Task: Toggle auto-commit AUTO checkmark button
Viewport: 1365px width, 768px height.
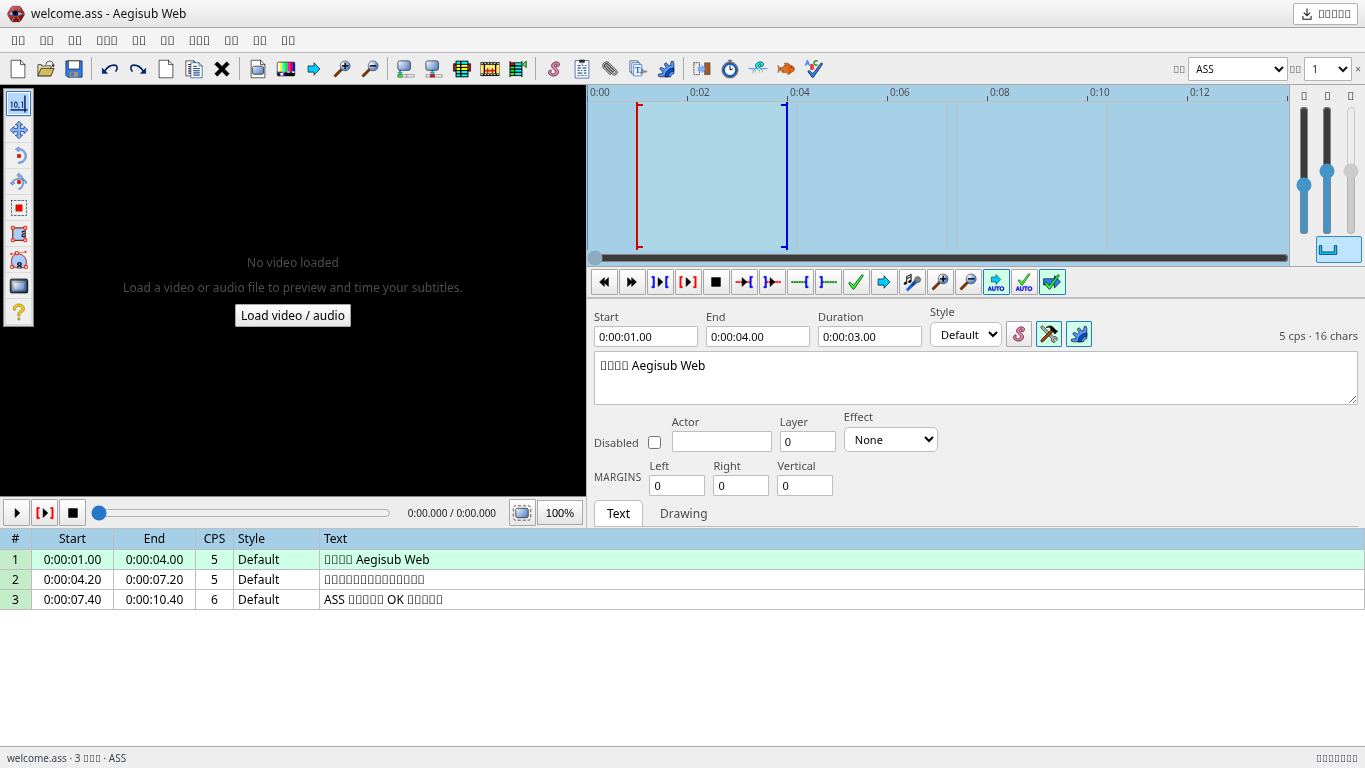Action: click(x=1023, y=282)
